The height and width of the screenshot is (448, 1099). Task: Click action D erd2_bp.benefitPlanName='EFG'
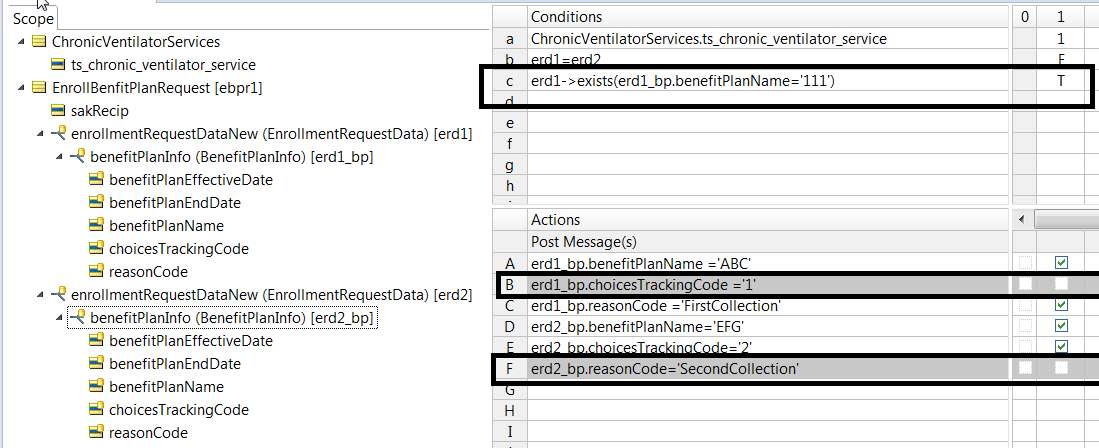(768, 326)
